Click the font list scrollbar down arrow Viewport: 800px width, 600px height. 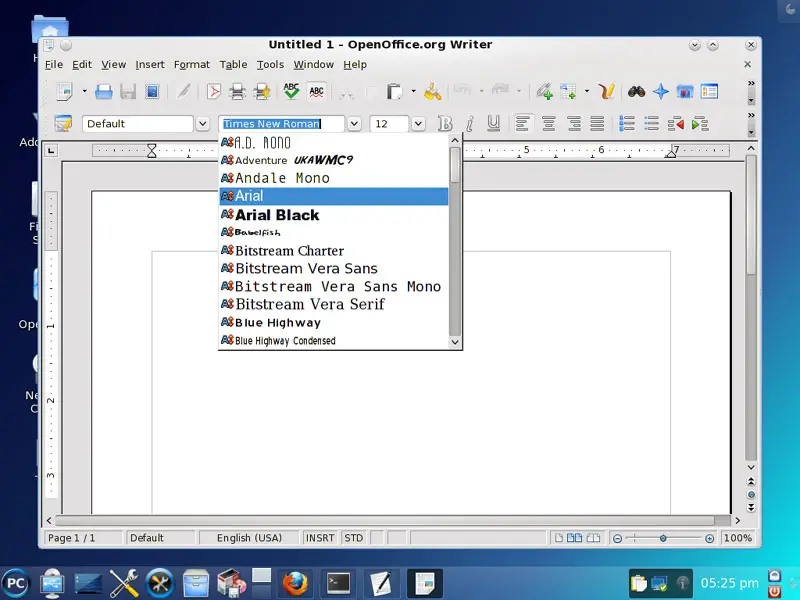(455, 342)
